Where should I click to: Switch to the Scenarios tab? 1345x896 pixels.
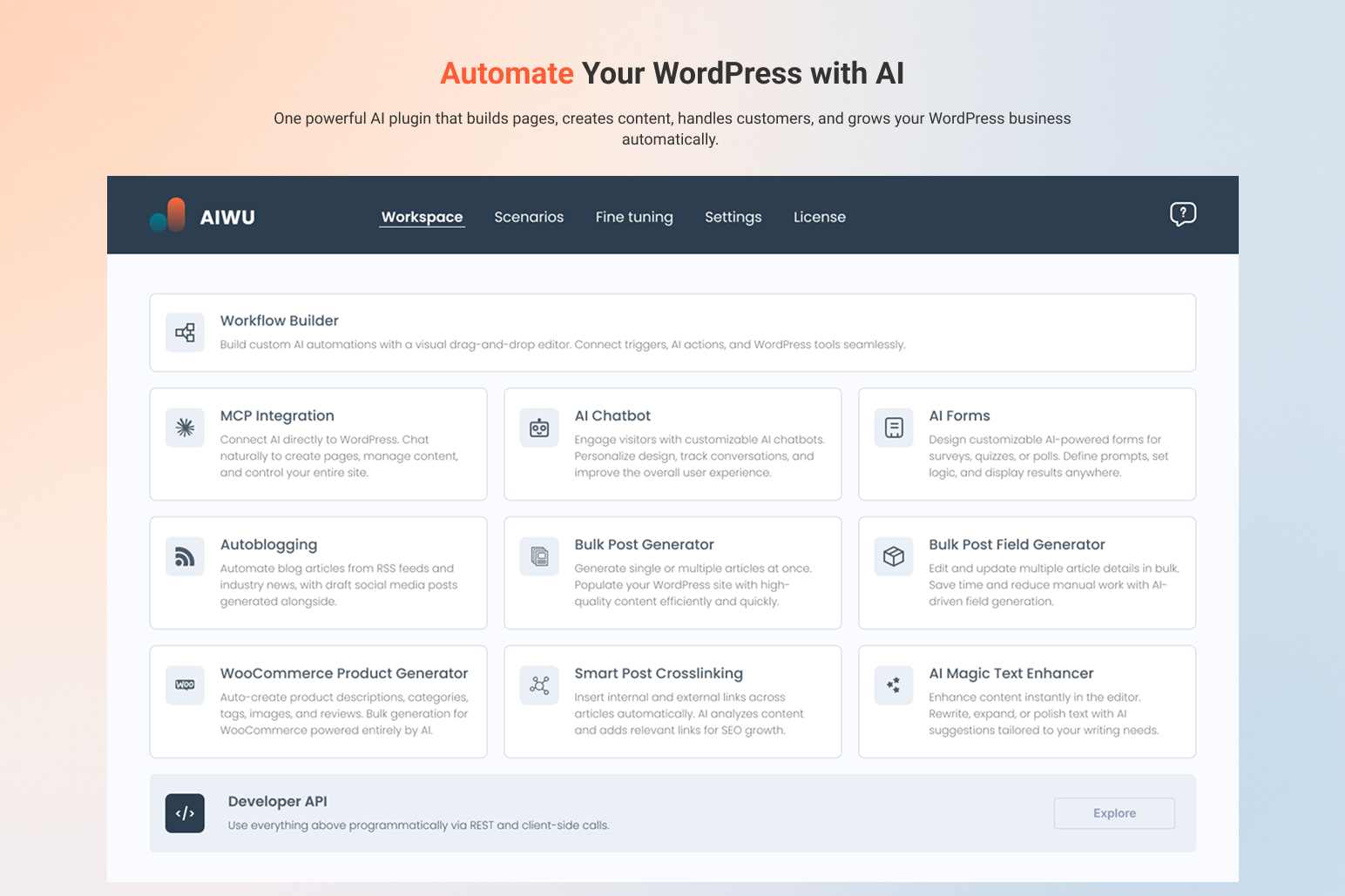click(529, 217)
